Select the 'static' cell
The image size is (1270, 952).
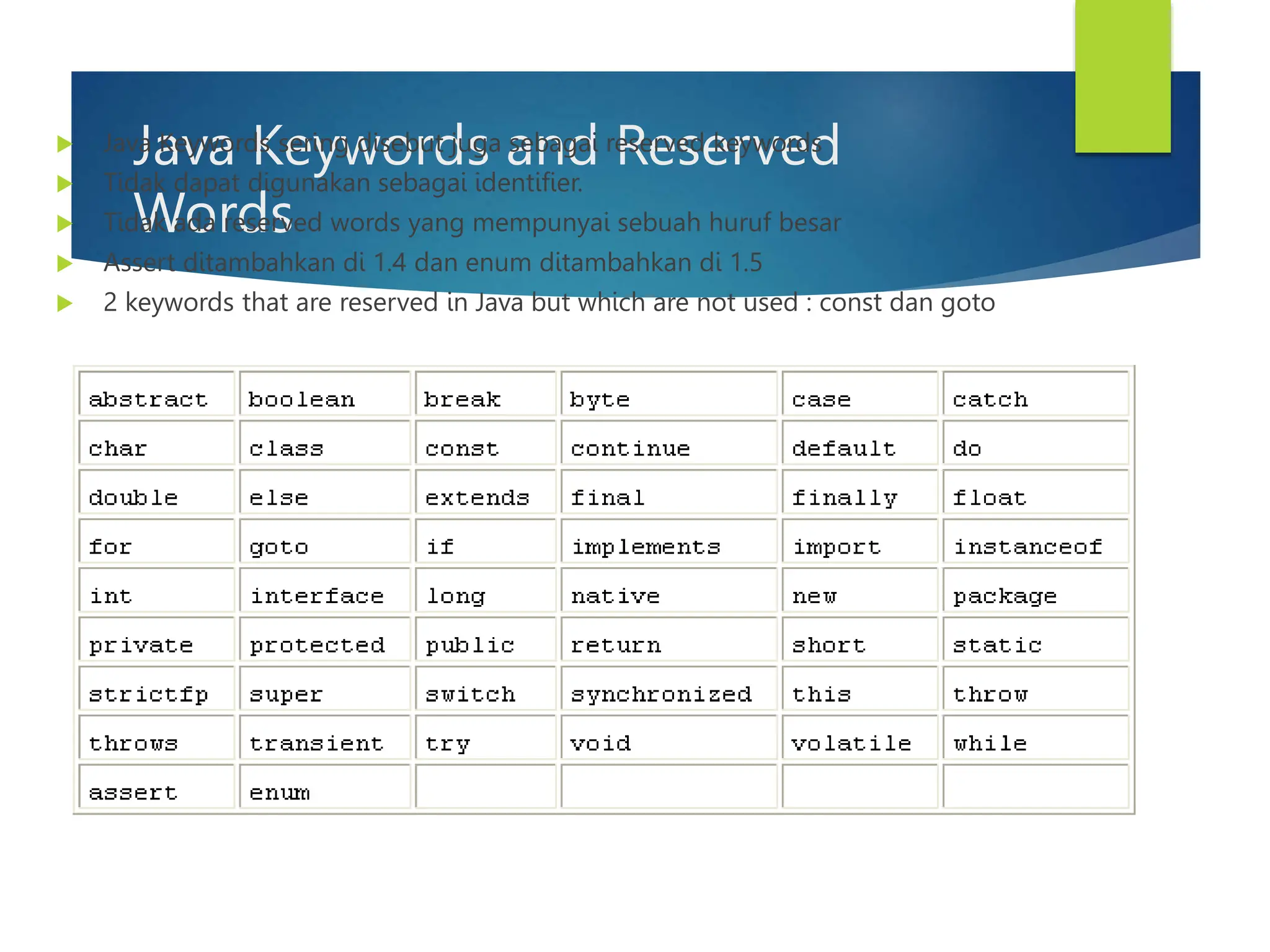[x=1036, y=638]
